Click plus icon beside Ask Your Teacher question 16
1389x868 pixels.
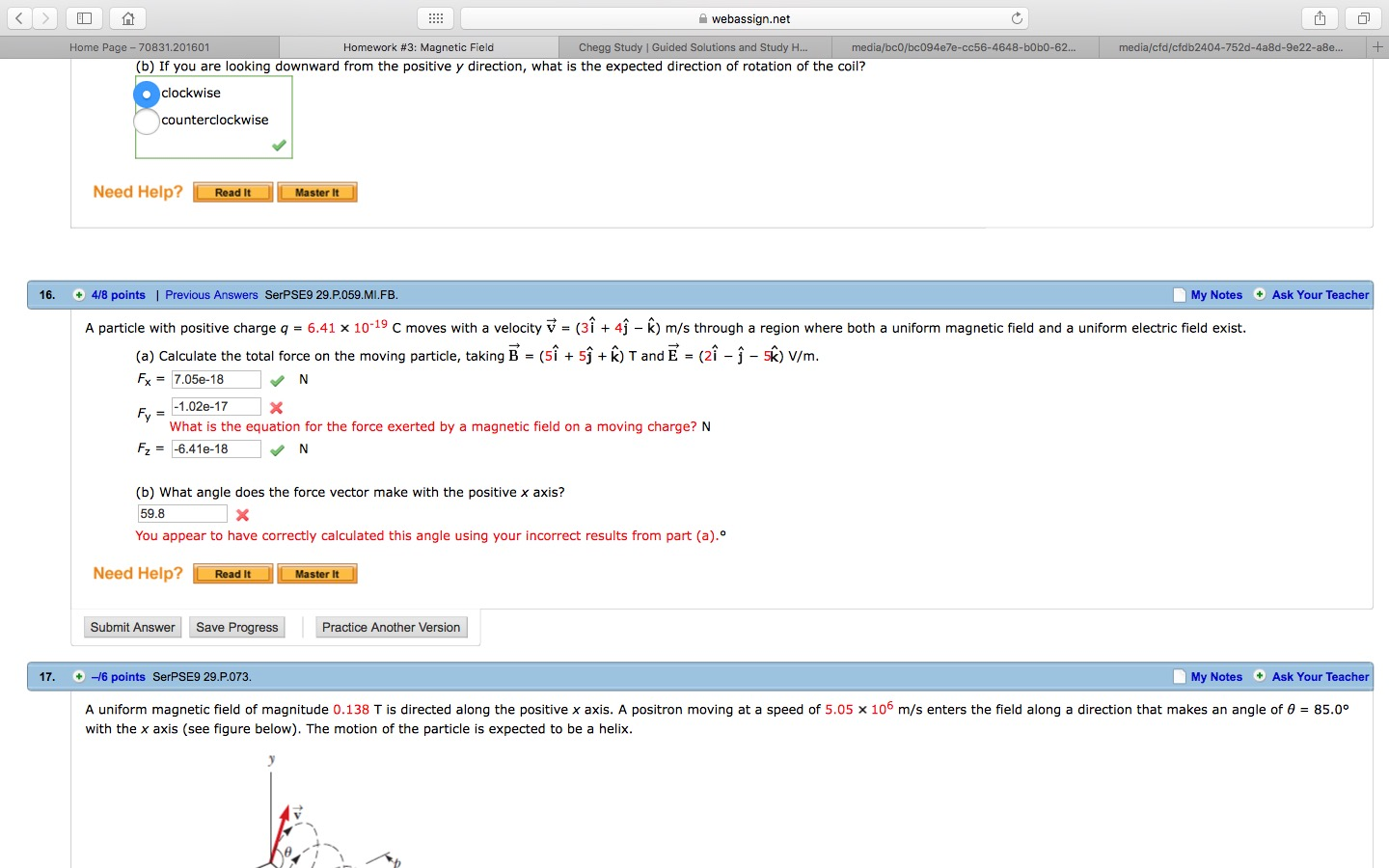[x=1260, y=294]
